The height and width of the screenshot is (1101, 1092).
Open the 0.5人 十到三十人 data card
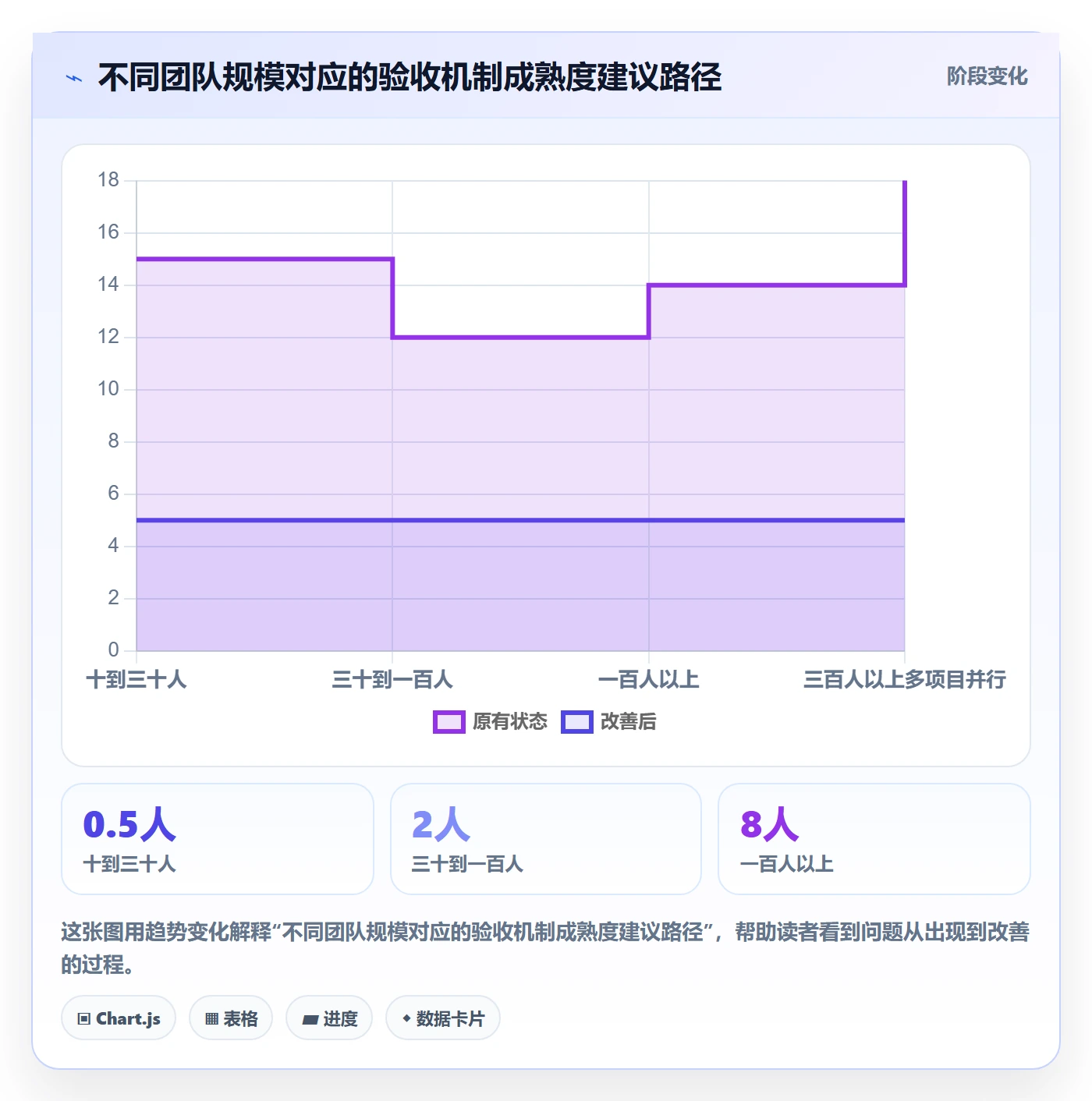click(x=218, y=839)
